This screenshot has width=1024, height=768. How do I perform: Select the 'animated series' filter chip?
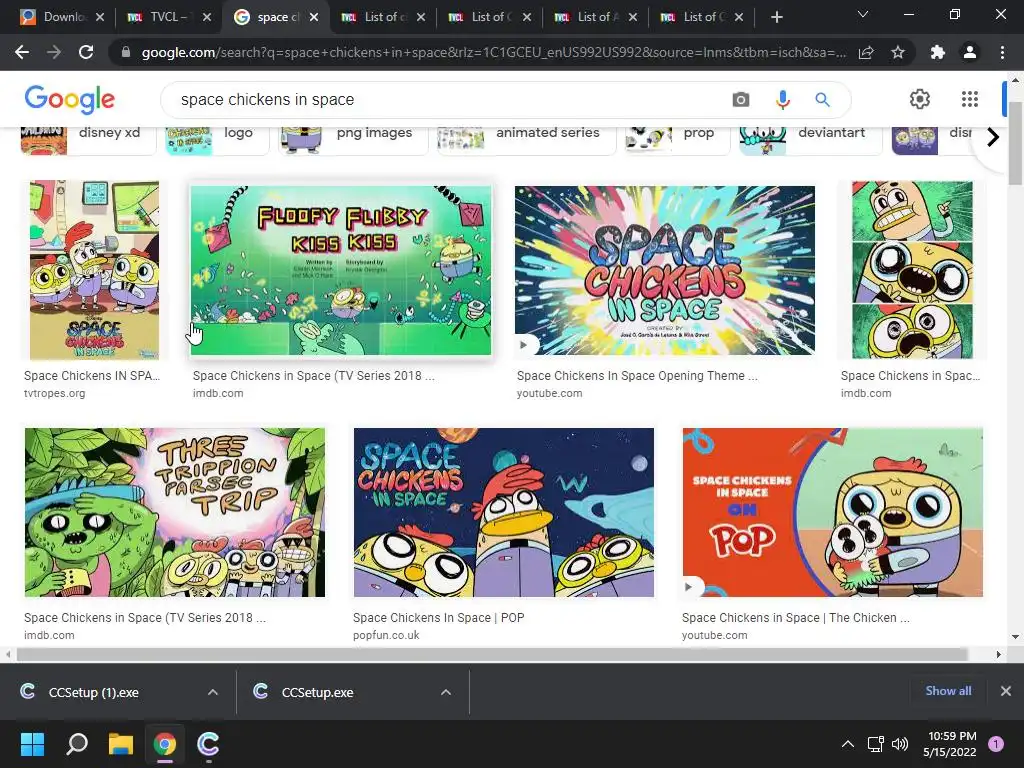coord(526,136)
